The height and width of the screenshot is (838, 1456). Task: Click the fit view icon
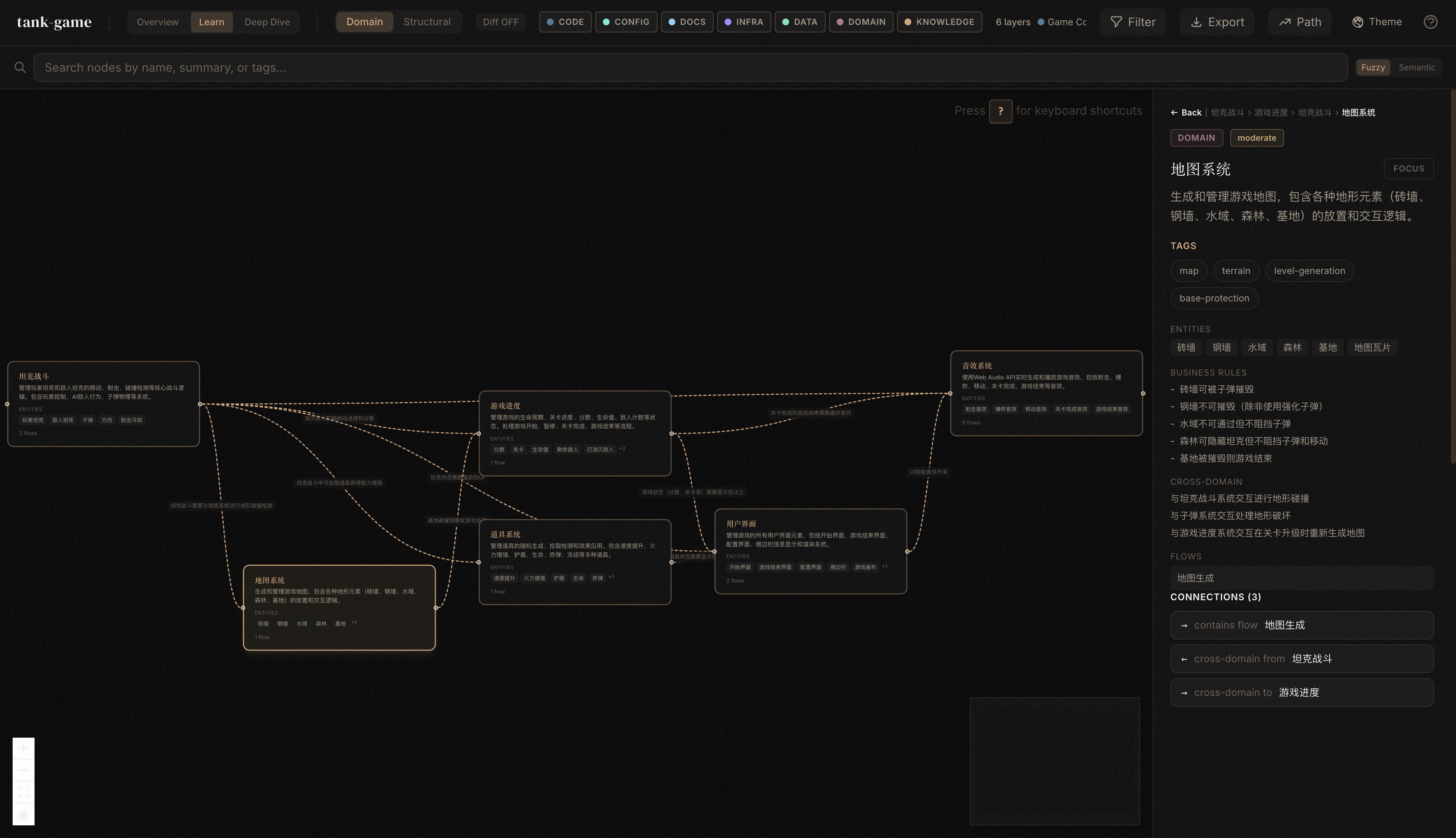coord(24,792)
